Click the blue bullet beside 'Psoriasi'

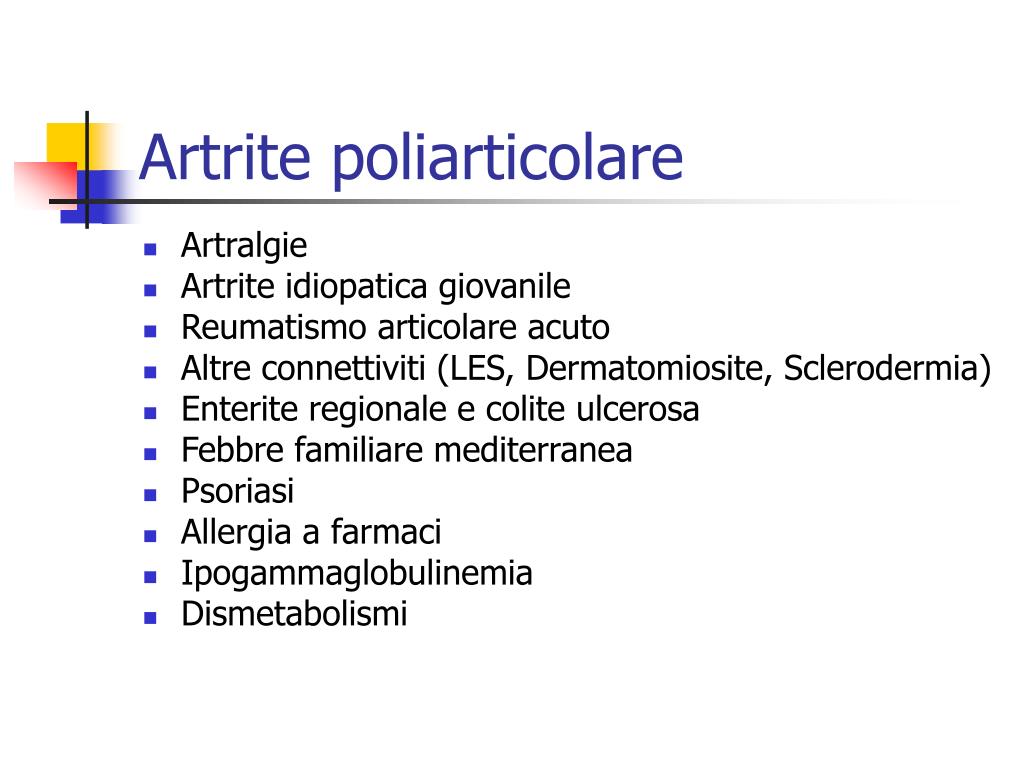coord(150,495)
